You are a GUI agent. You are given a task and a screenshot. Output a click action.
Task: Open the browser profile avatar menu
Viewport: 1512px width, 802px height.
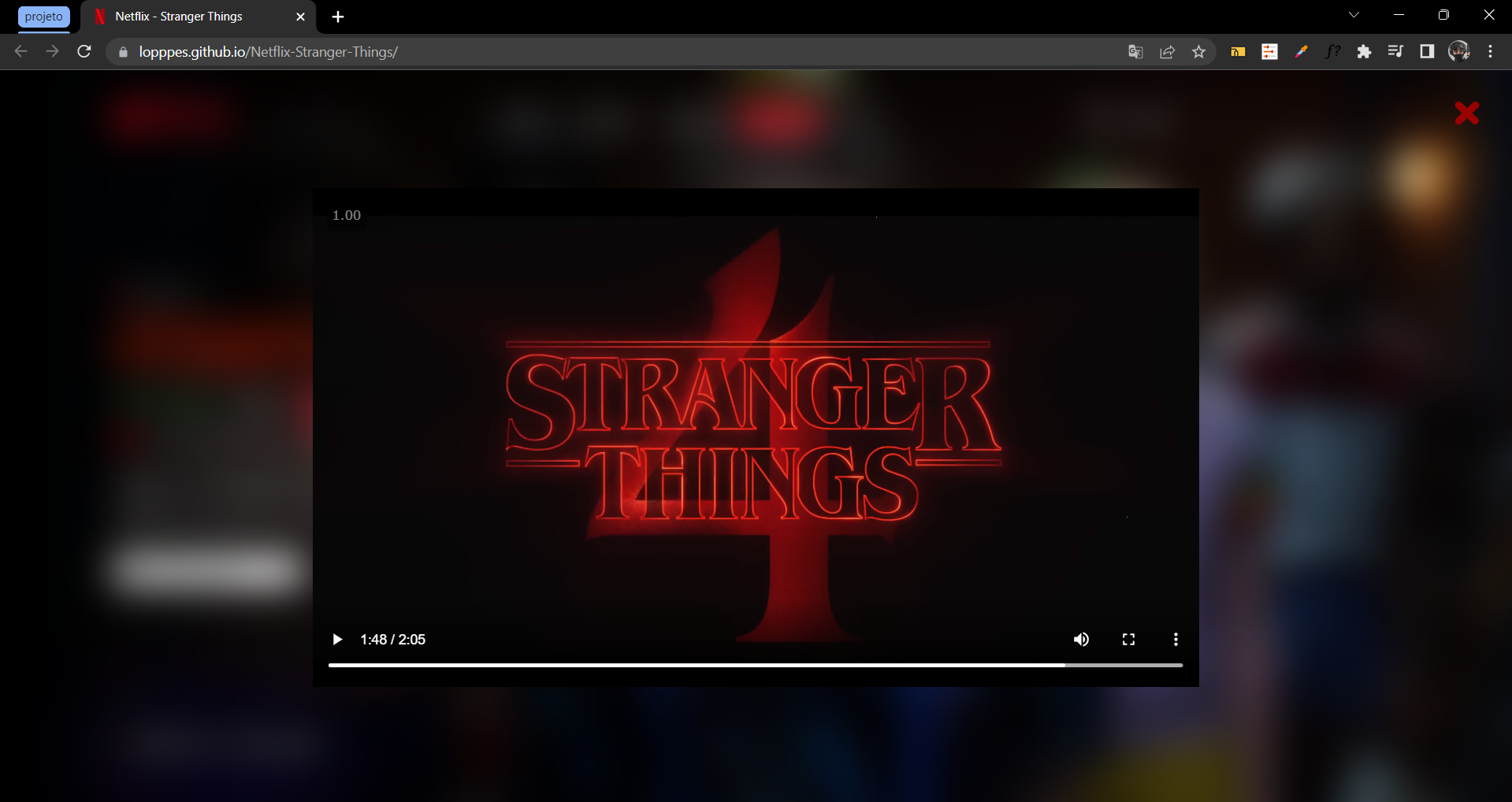click(1459, 51)
